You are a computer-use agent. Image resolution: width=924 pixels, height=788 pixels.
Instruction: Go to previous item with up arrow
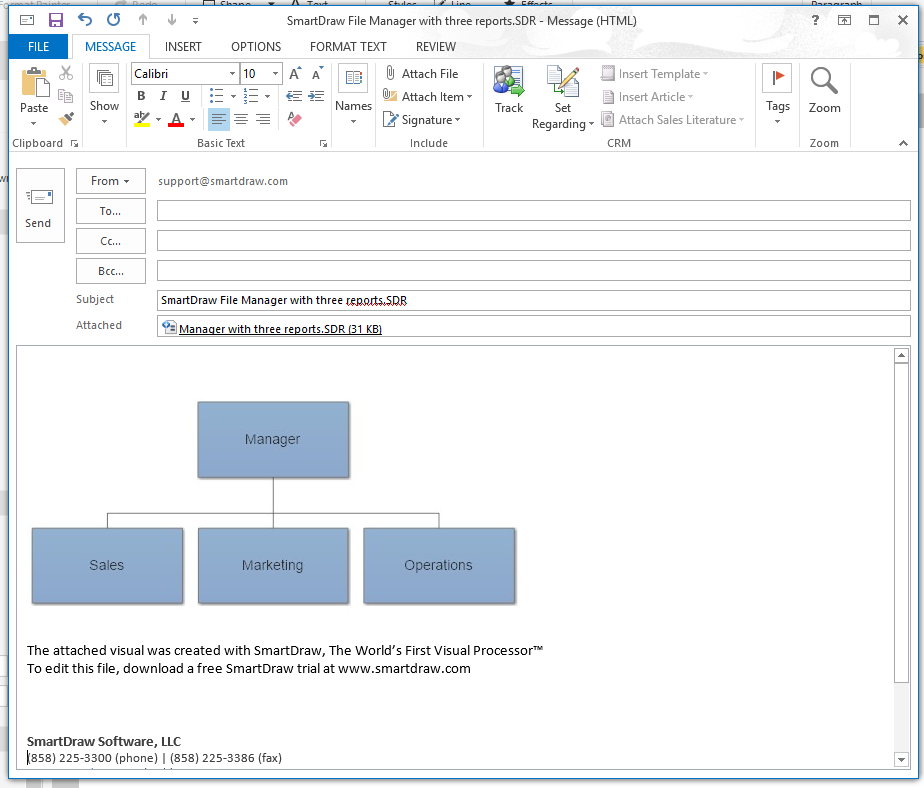click(x=143, y=20)
